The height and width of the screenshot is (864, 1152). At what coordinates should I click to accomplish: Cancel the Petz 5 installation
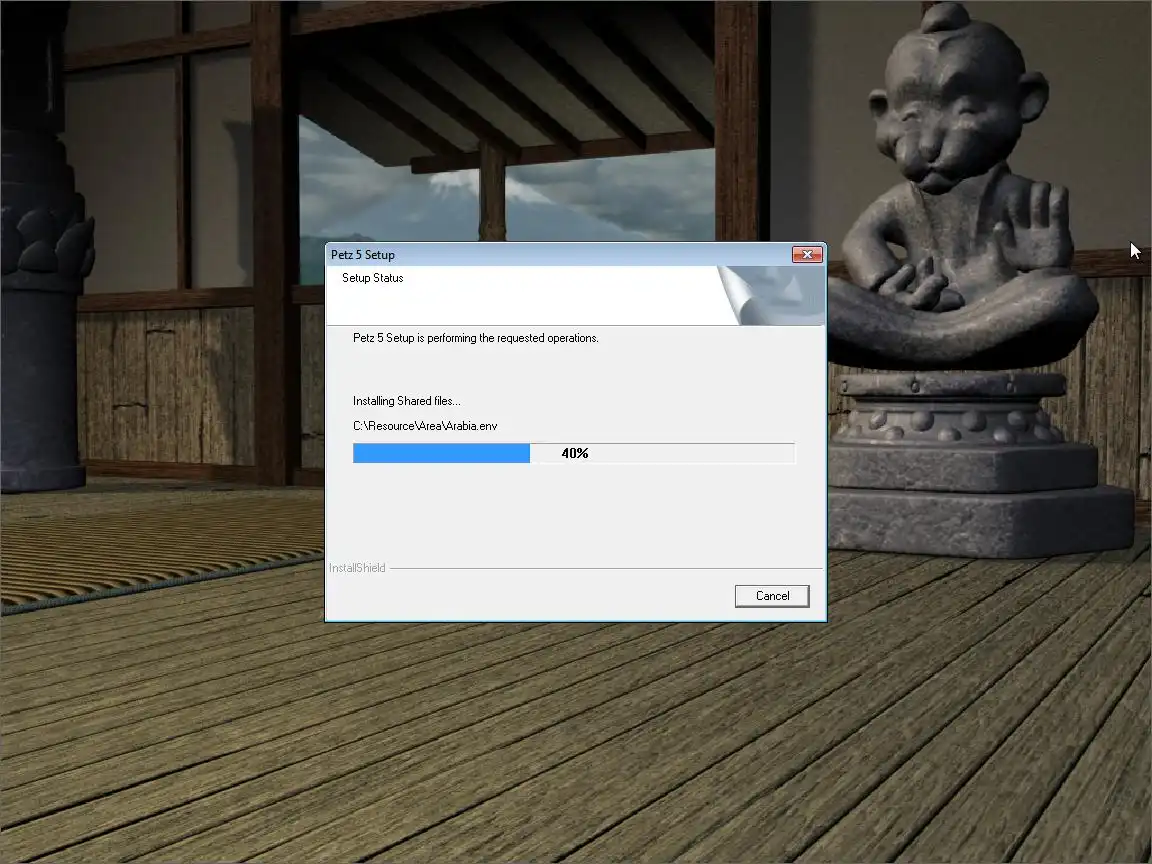771,596
